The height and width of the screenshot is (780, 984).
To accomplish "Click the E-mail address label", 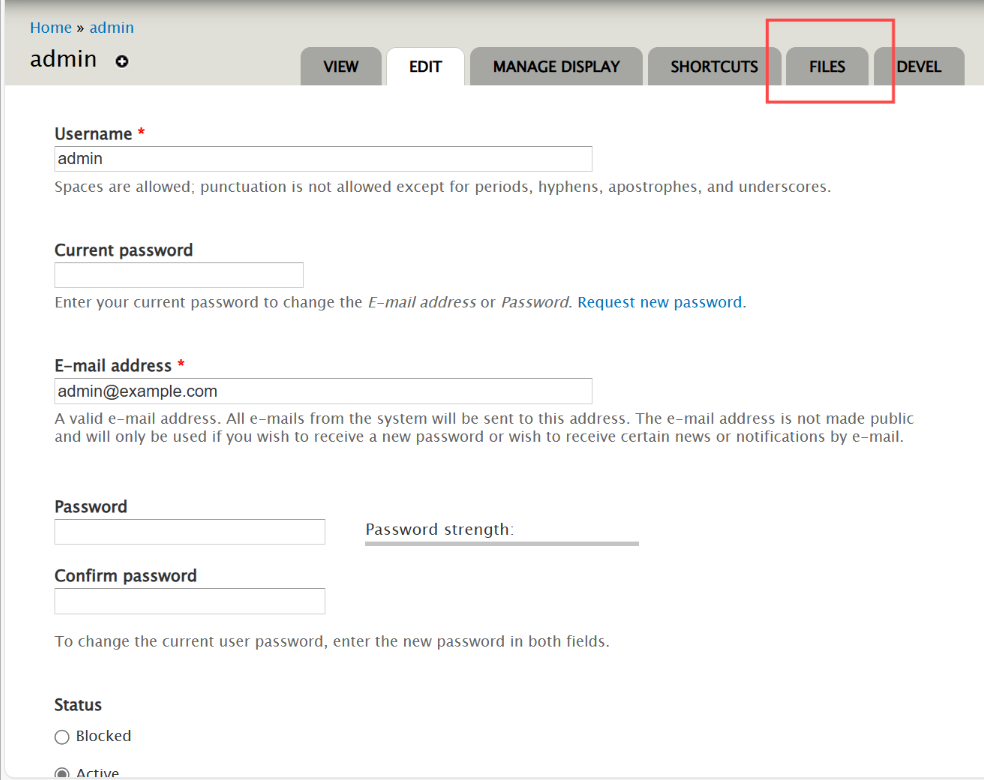I will pos(113,365).
